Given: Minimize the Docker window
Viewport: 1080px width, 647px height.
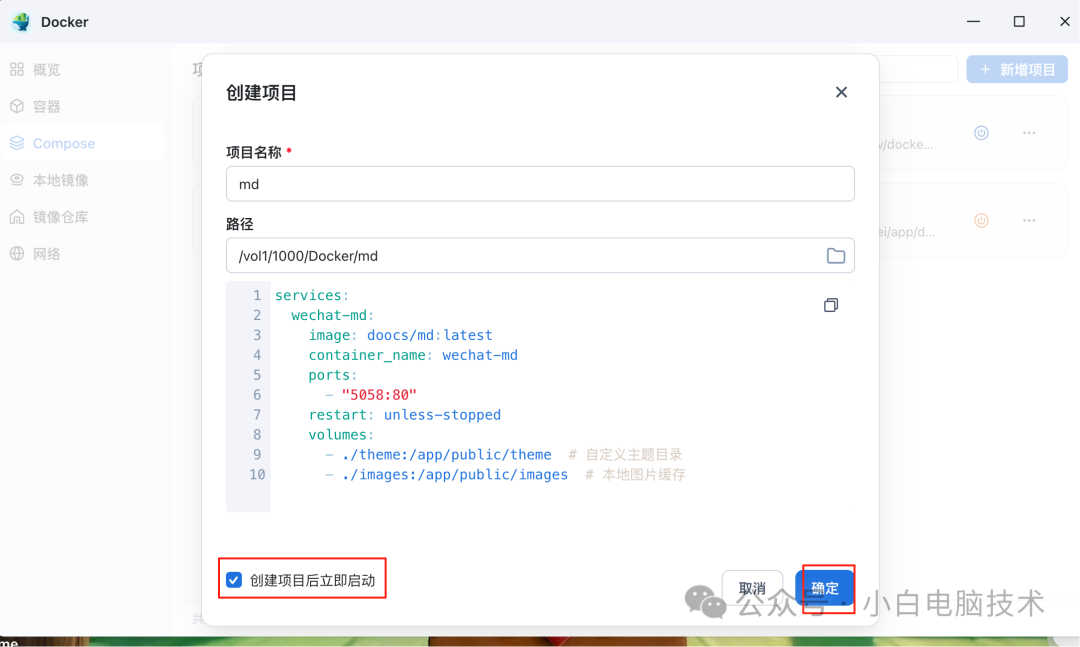Looking at the screenshot, I should click(973, 21).
